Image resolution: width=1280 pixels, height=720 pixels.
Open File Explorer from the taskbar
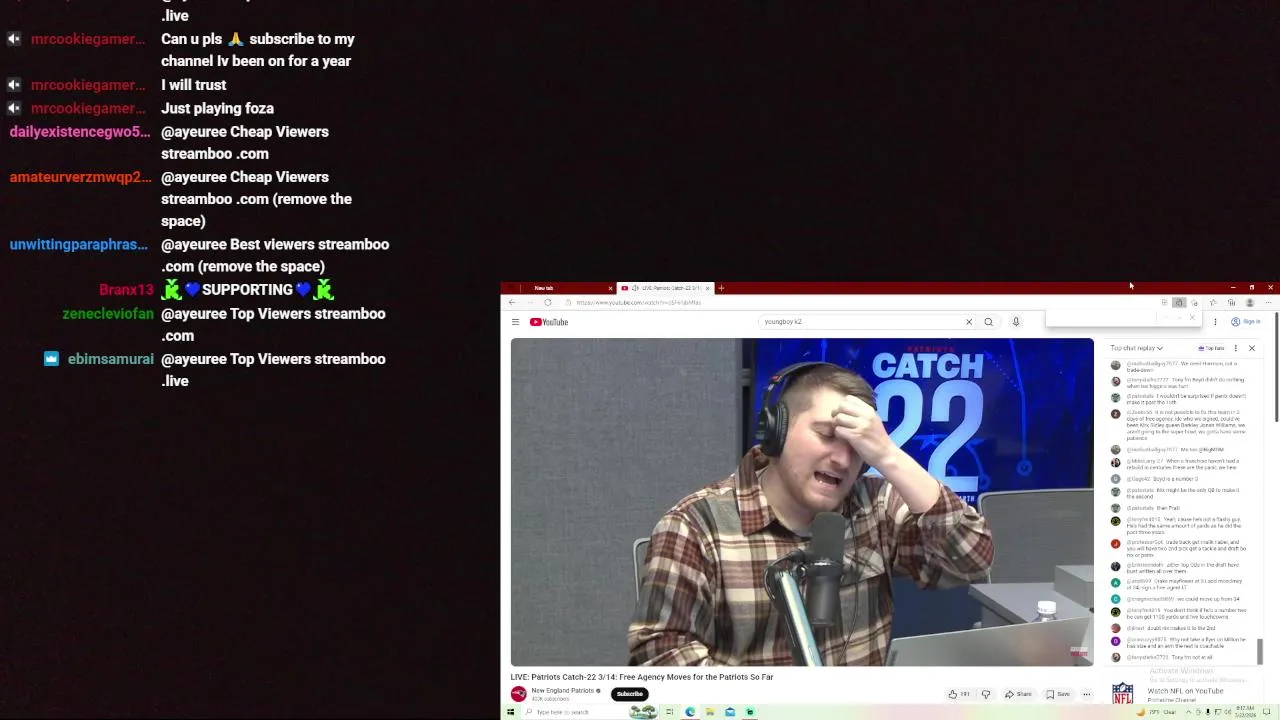709,712
